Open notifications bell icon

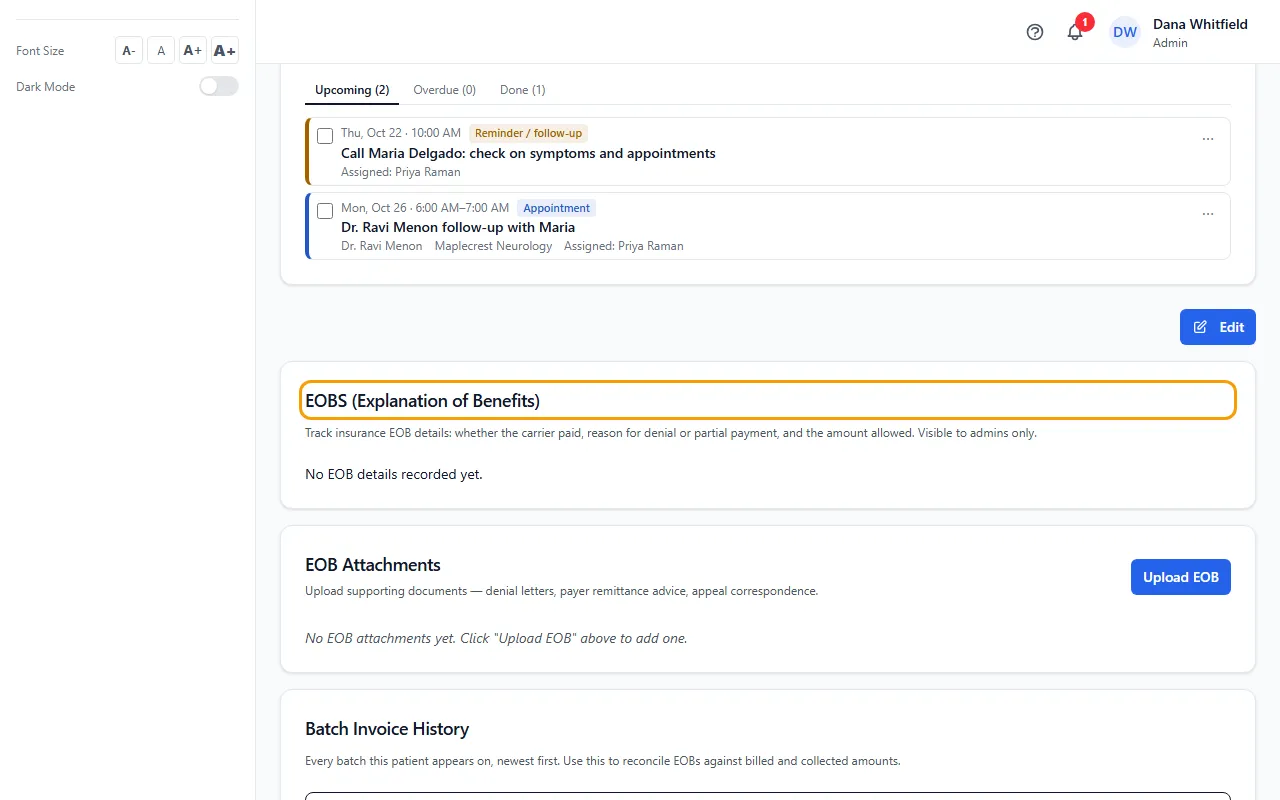coord(1075,32)
